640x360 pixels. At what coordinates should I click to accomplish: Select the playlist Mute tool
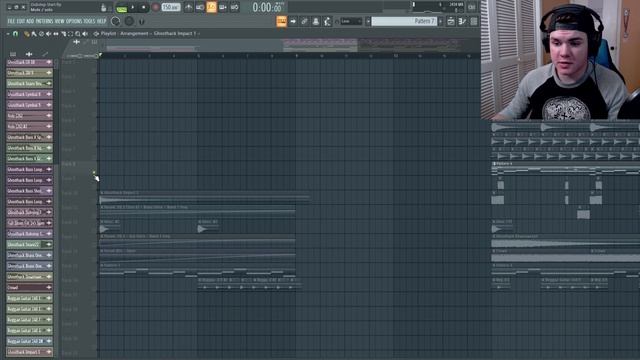pos(49,34)
